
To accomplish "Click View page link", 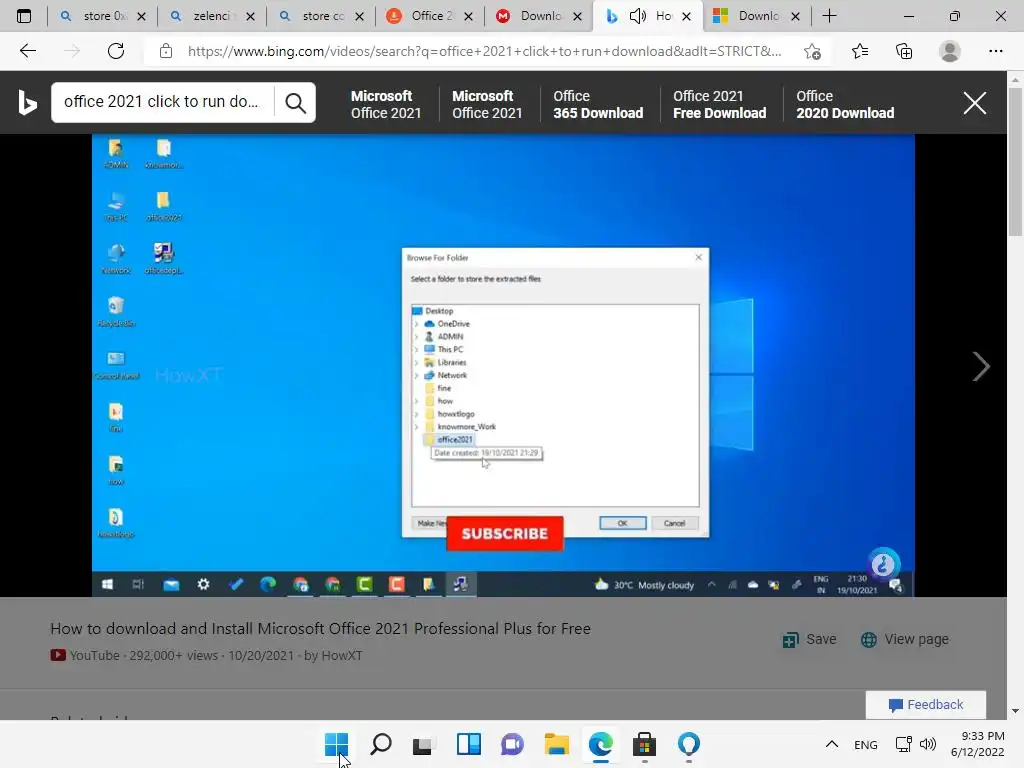I will click(904, 639).
